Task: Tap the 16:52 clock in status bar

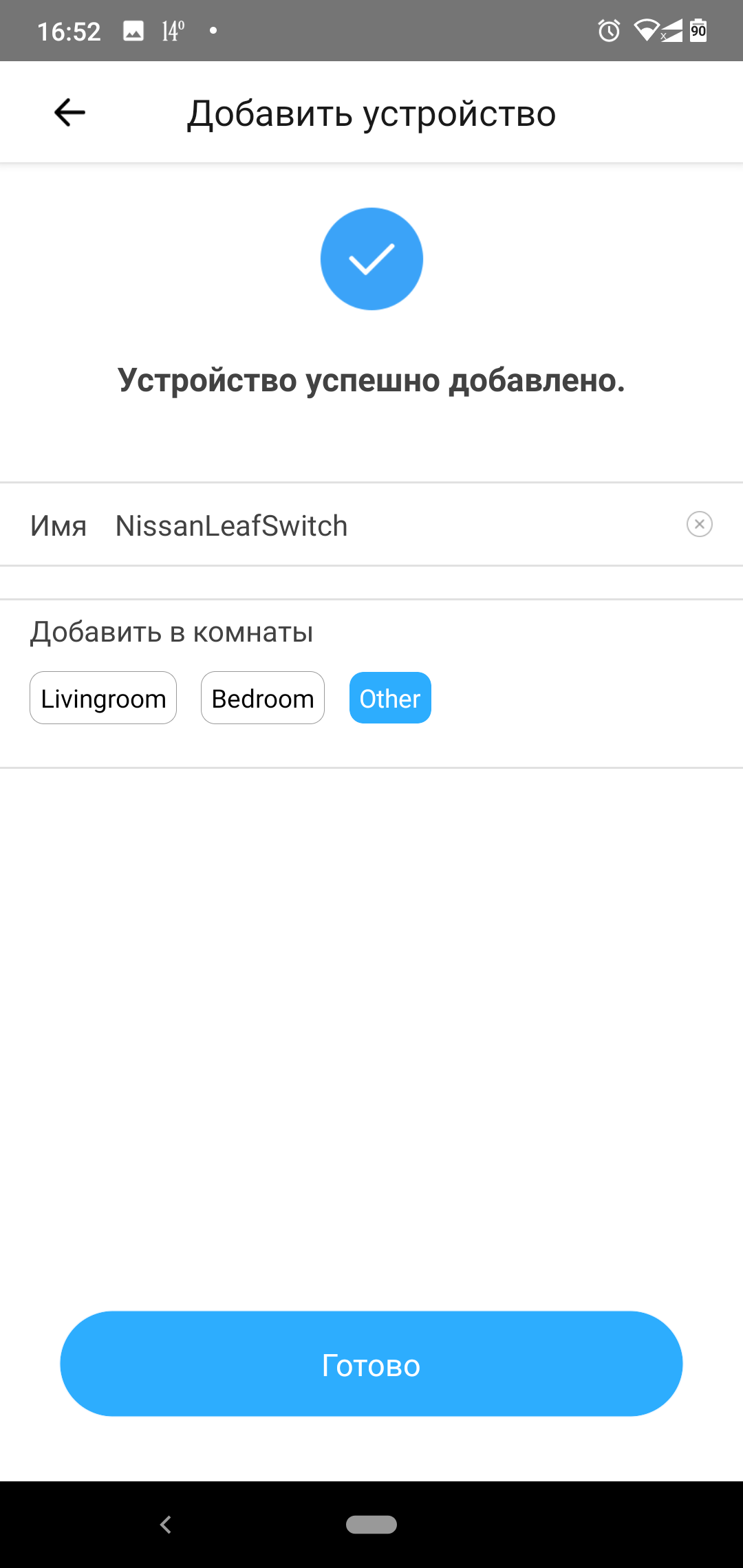Action: 69,32
